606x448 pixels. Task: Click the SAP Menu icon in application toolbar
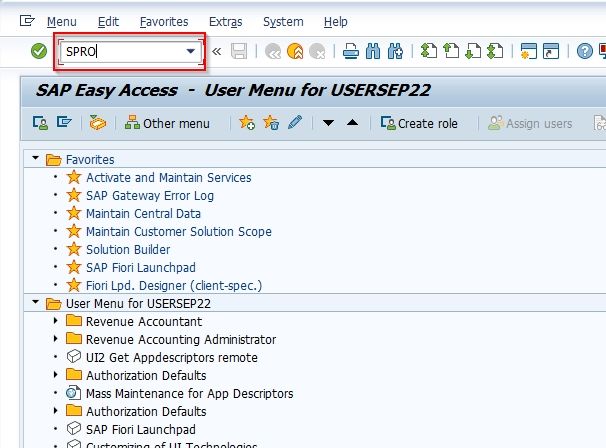(64, 123)
